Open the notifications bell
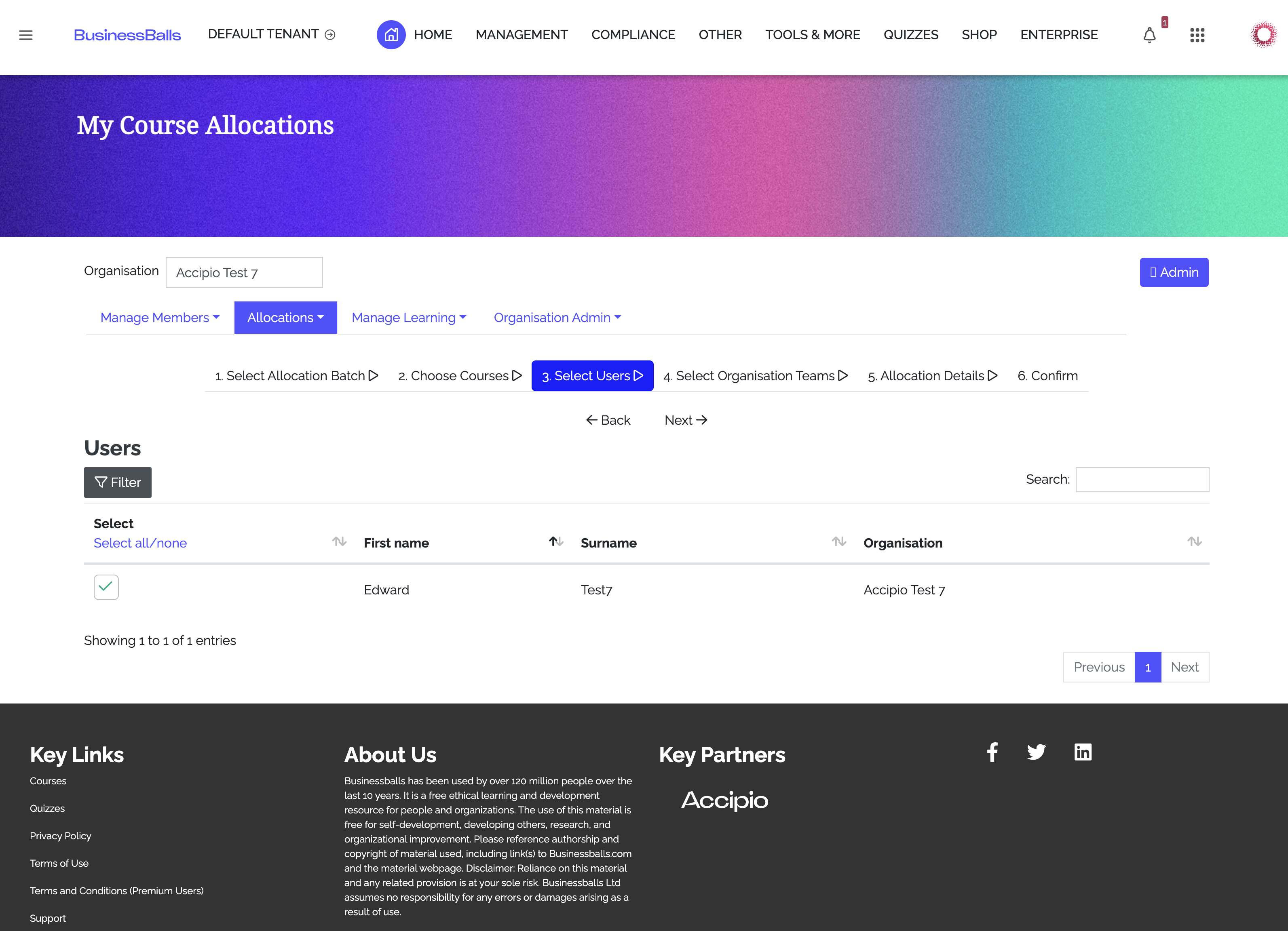The image size is (1288, 931). click(1149, 35)
